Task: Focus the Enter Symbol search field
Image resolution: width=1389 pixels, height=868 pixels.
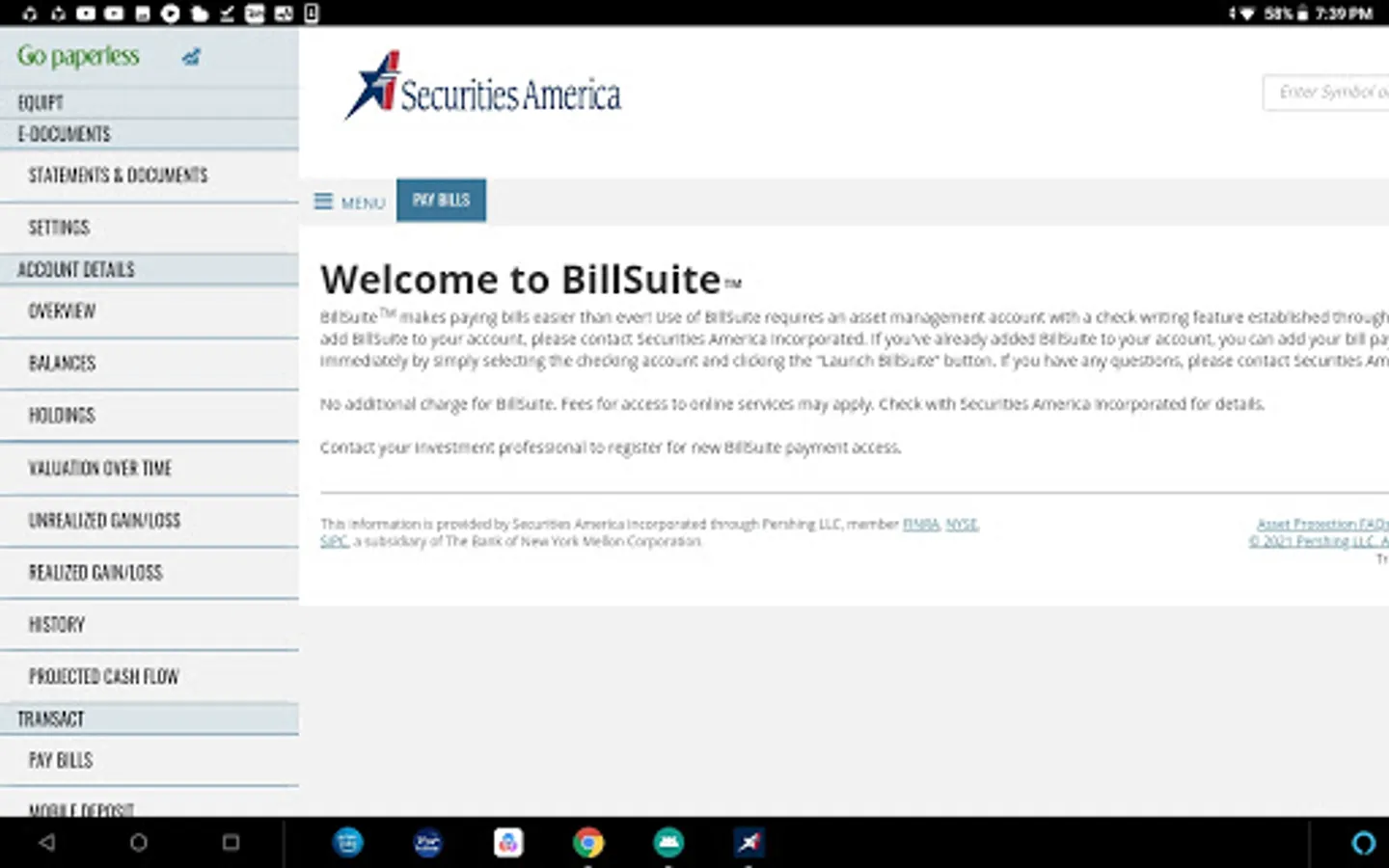Action: [x=1326, y=93]
